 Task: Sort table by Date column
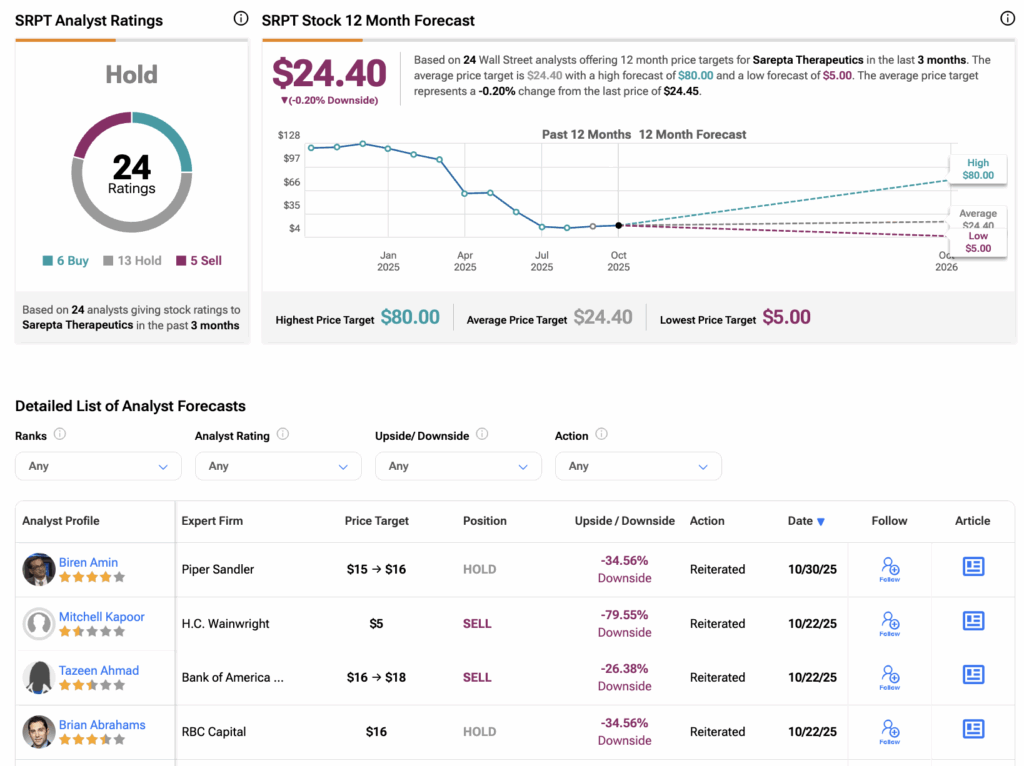pyautogui.click(x=805, y=521)
